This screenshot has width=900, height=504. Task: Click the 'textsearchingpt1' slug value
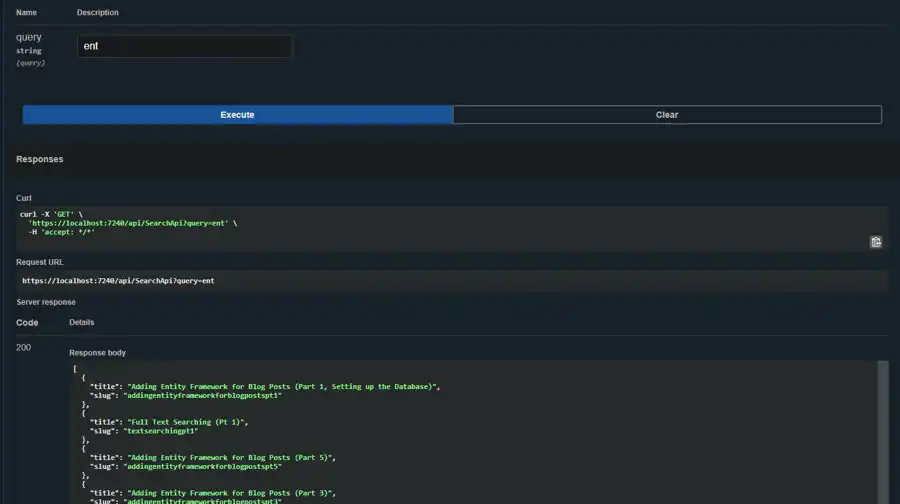[164, 431]
